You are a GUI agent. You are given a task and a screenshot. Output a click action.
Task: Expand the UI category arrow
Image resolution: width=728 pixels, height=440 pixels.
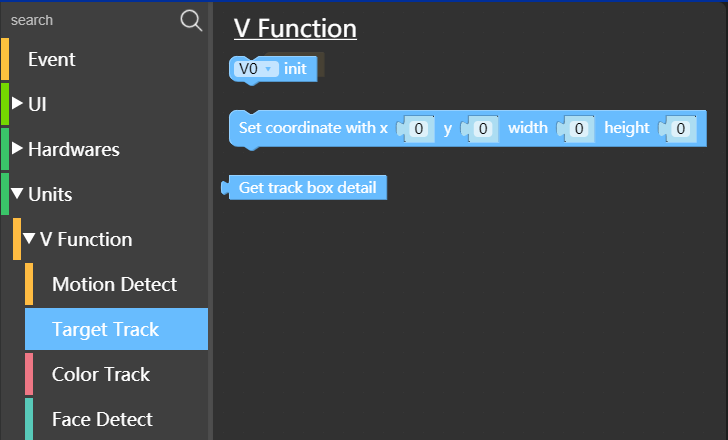[17, 103]
